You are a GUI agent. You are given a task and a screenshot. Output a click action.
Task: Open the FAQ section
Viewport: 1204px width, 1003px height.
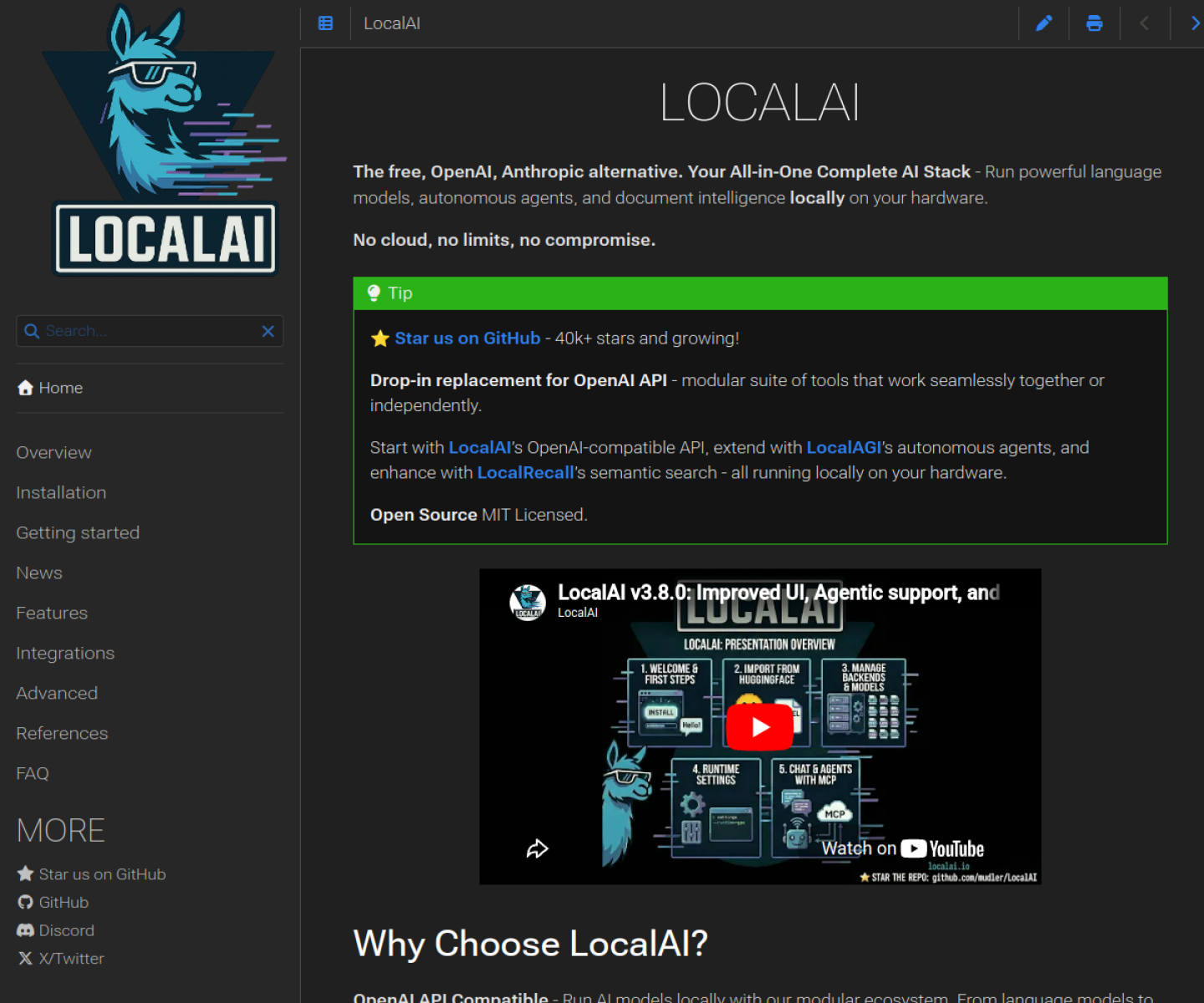point(33,773)
